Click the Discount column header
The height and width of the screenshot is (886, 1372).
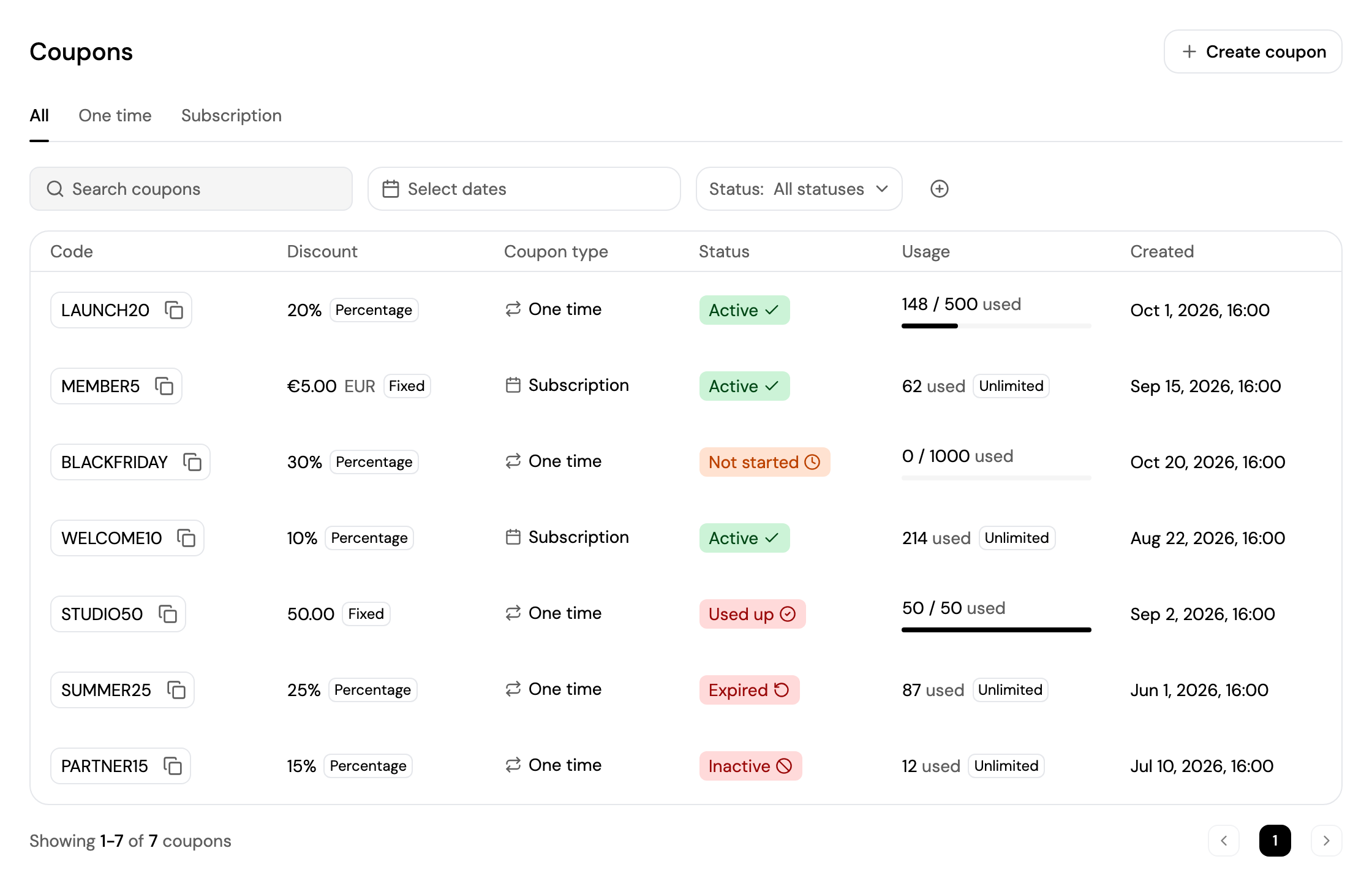click(x=322, y=252)
